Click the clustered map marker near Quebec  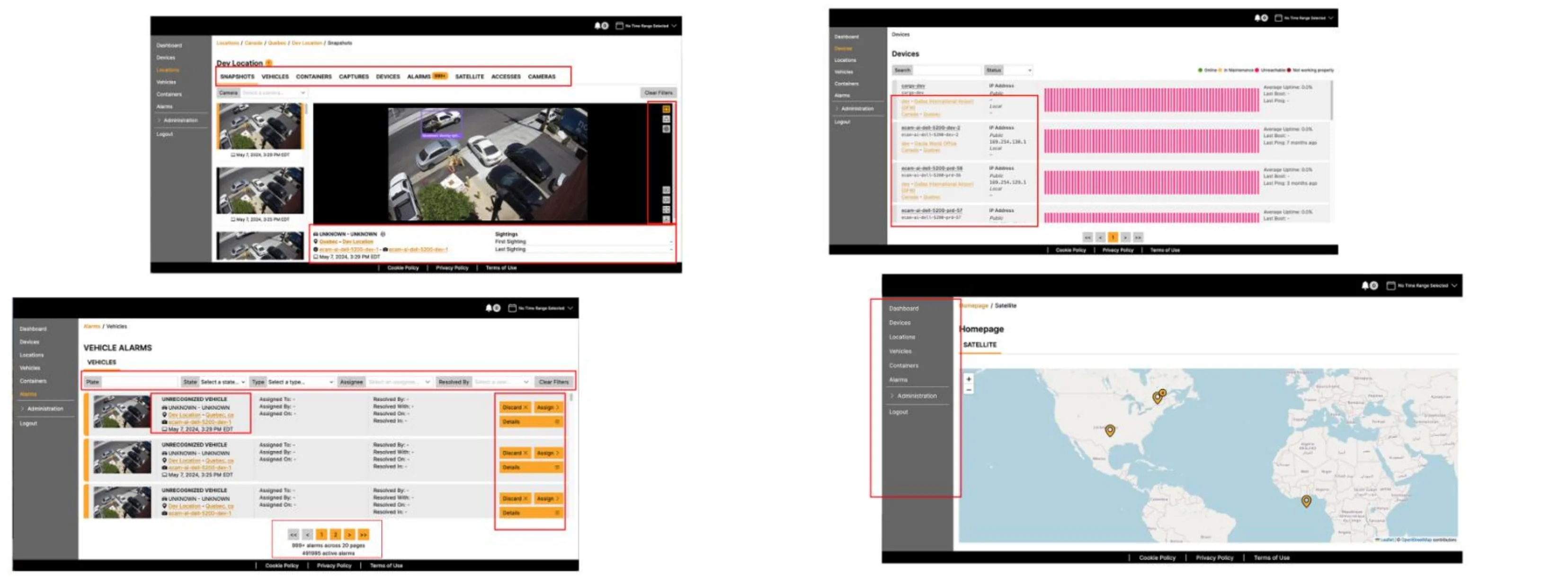click(x=1159, y=396)
